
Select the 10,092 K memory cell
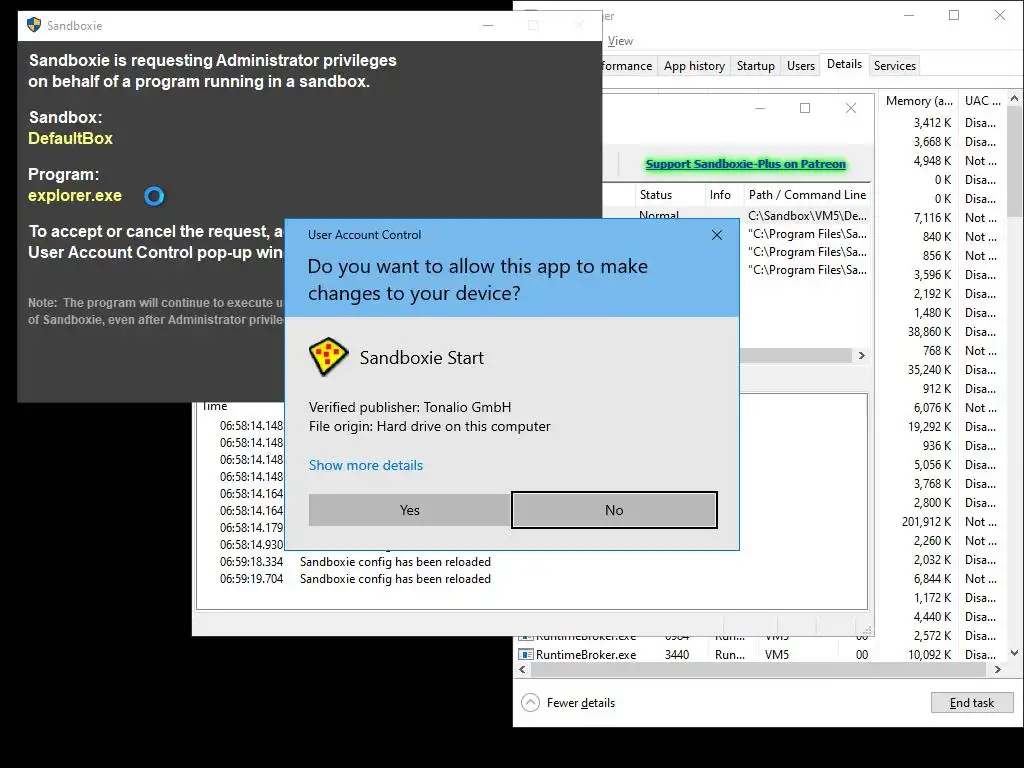click(929, 654)
